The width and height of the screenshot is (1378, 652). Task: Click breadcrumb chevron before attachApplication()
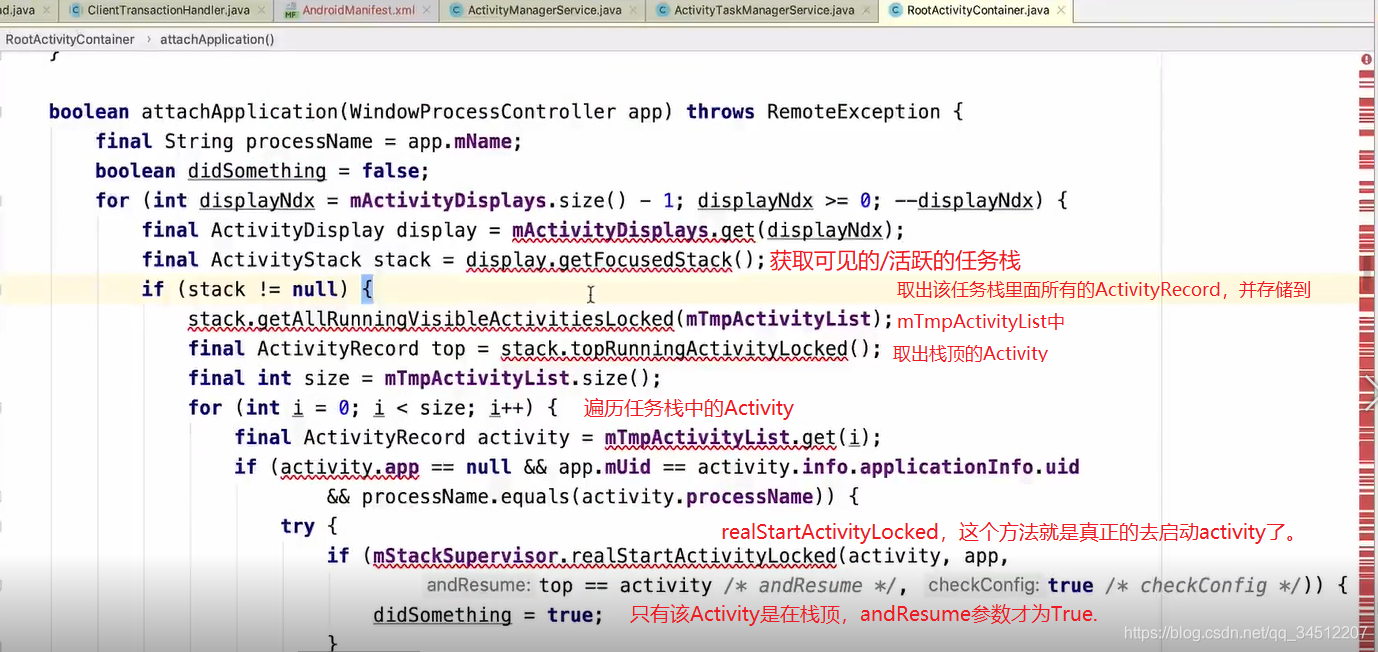click(148, 39)
